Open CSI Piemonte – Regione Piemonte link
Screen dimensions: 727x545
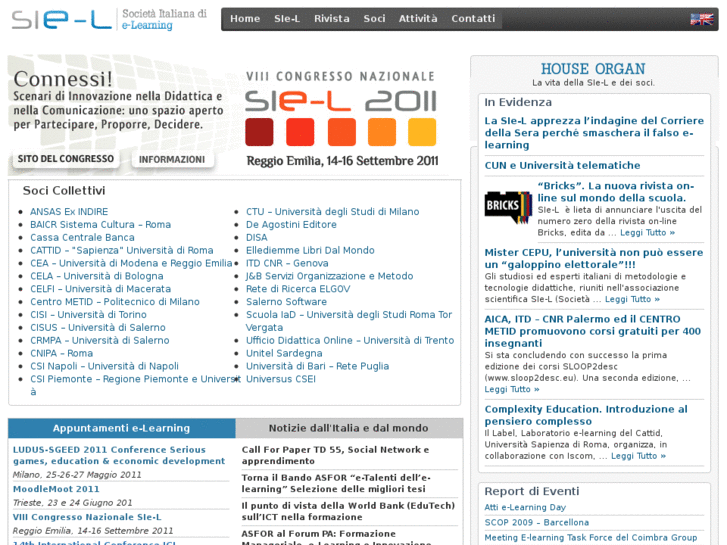(135, 379)
